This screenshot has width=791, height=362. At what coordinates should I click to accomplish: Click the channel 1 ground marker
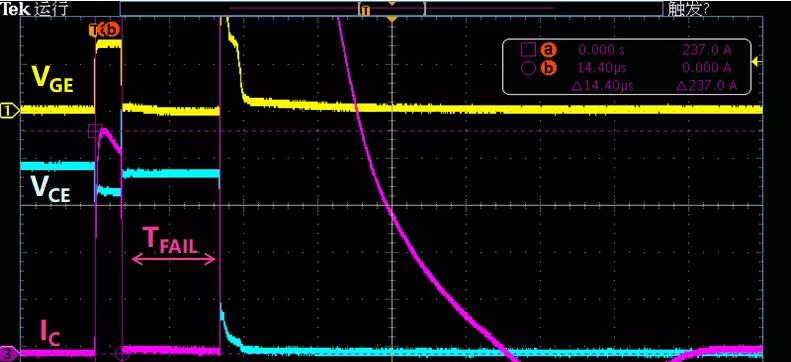(9, 109)
